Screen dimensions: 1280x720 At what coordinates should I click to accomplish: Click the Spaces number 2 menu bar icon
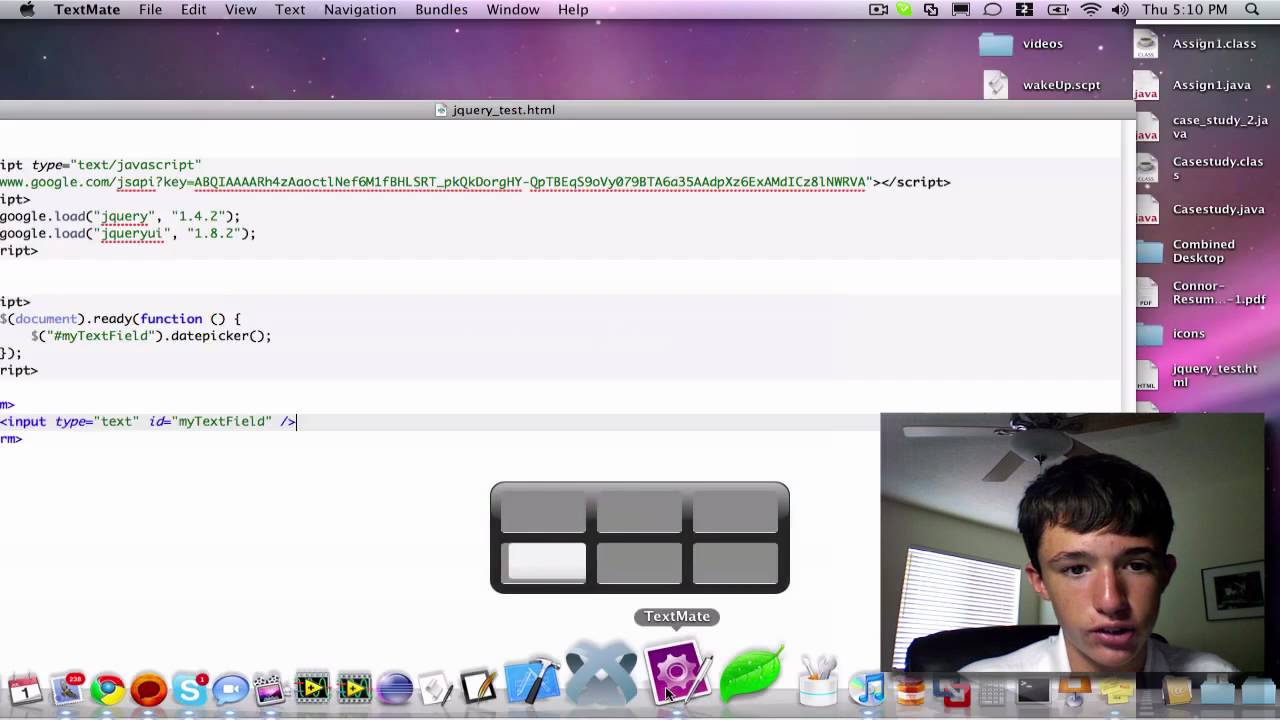1024,10
